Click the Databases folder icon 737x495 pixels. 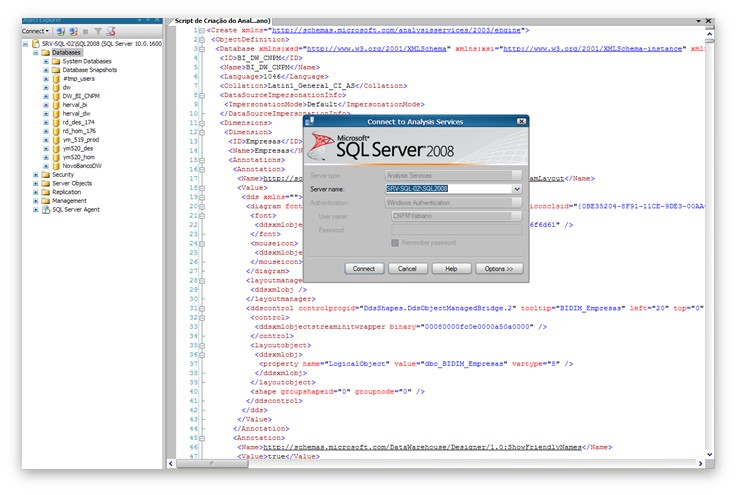coord(46,53)
